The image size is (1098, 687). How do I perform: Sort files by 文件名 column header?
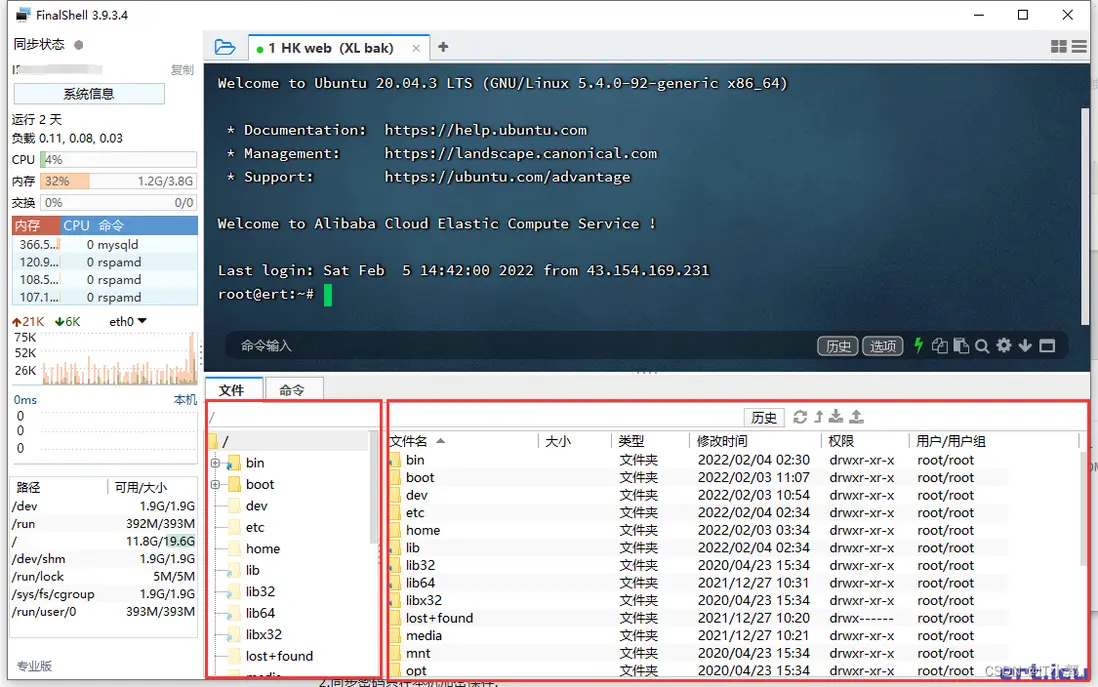[462, 441]
